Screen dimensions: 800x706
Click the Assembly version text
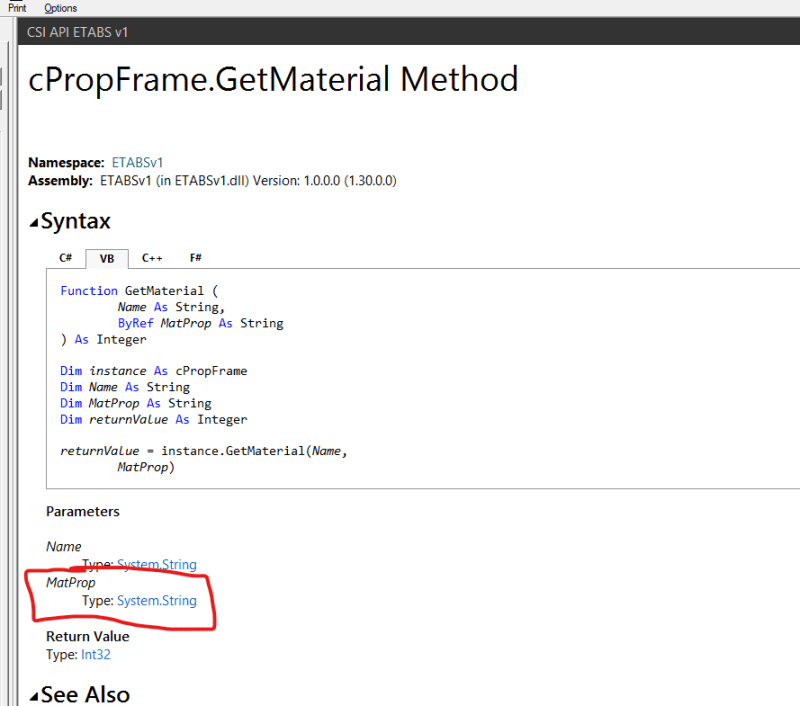(x=248, y=181)
